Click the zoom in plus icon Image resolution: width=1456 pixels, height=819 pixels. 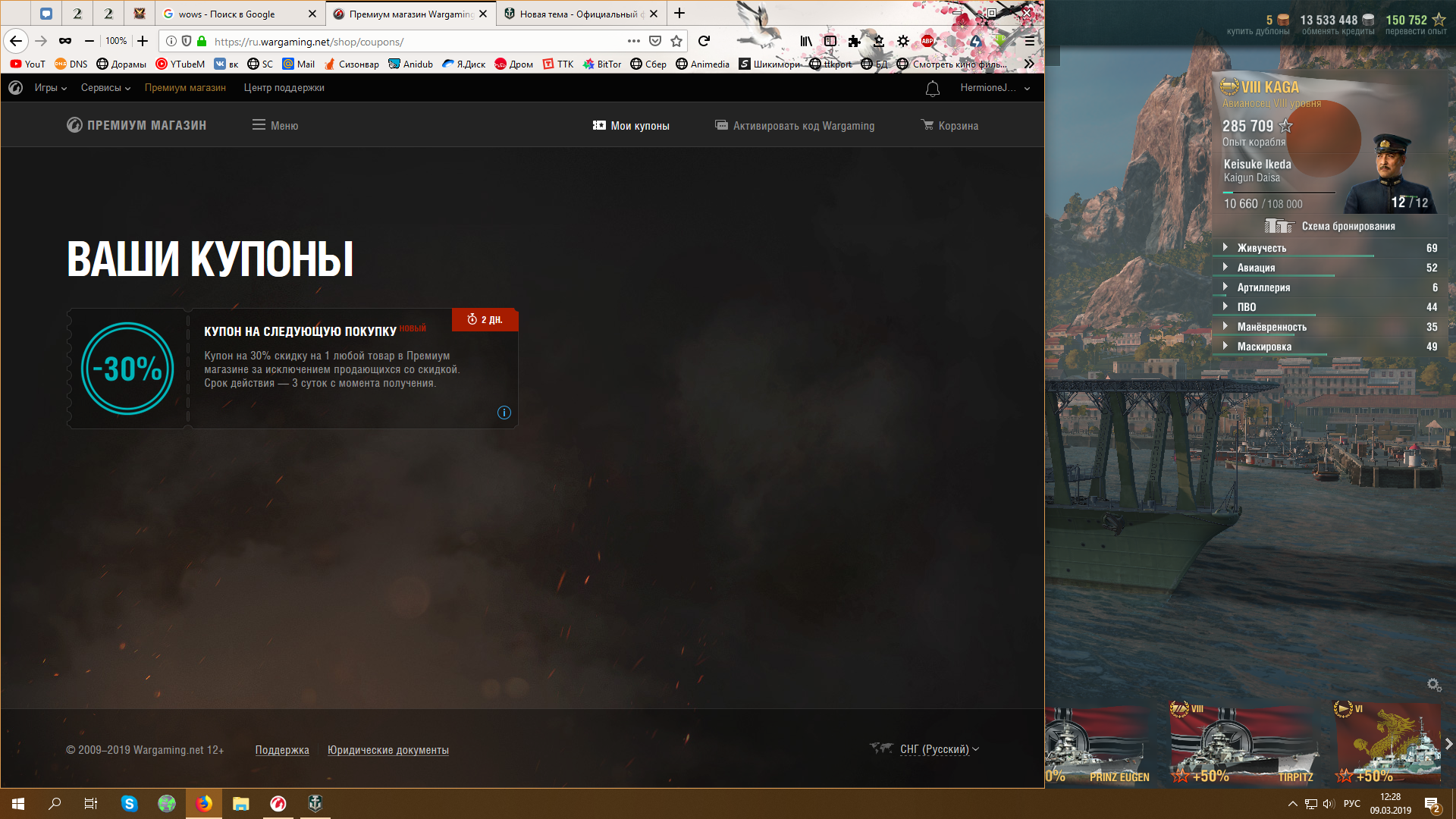[143, 41]
